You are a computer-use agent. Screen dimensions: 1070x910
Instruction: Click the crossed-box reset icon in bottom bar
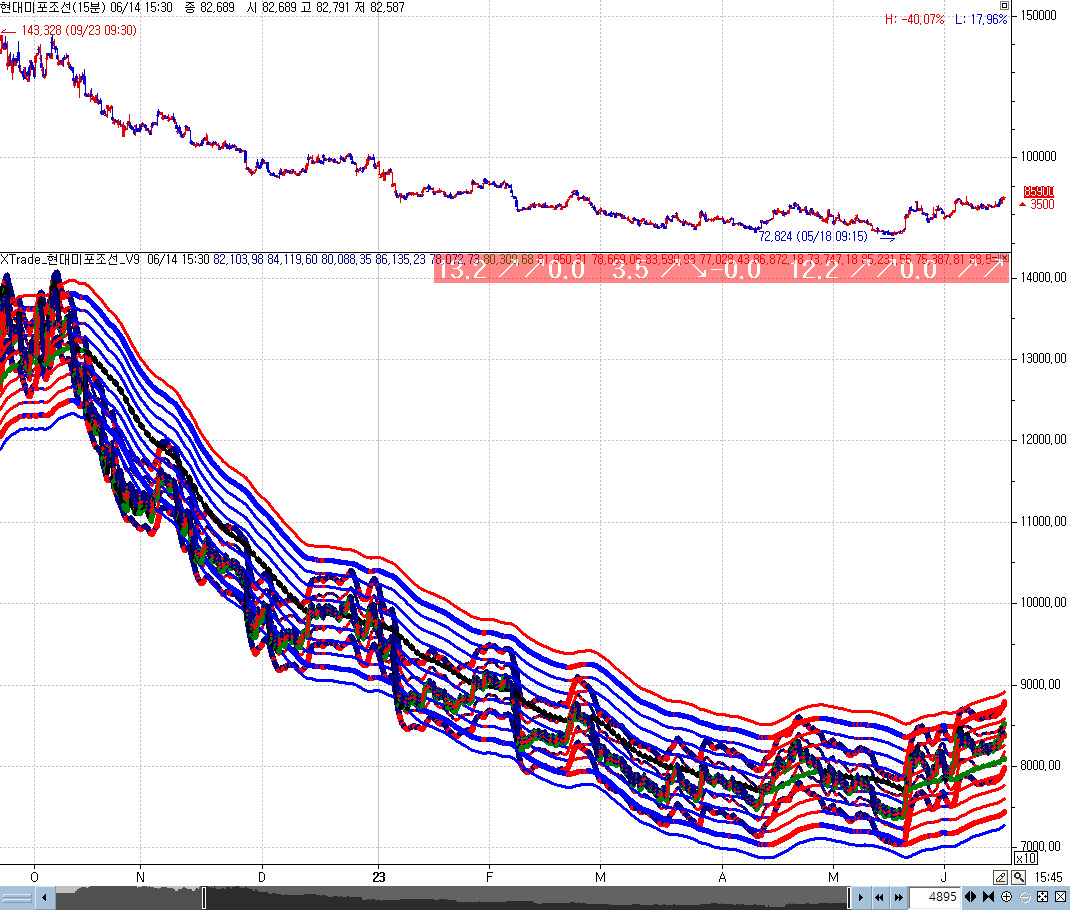pyautogui.click(x=1060, y=898)
